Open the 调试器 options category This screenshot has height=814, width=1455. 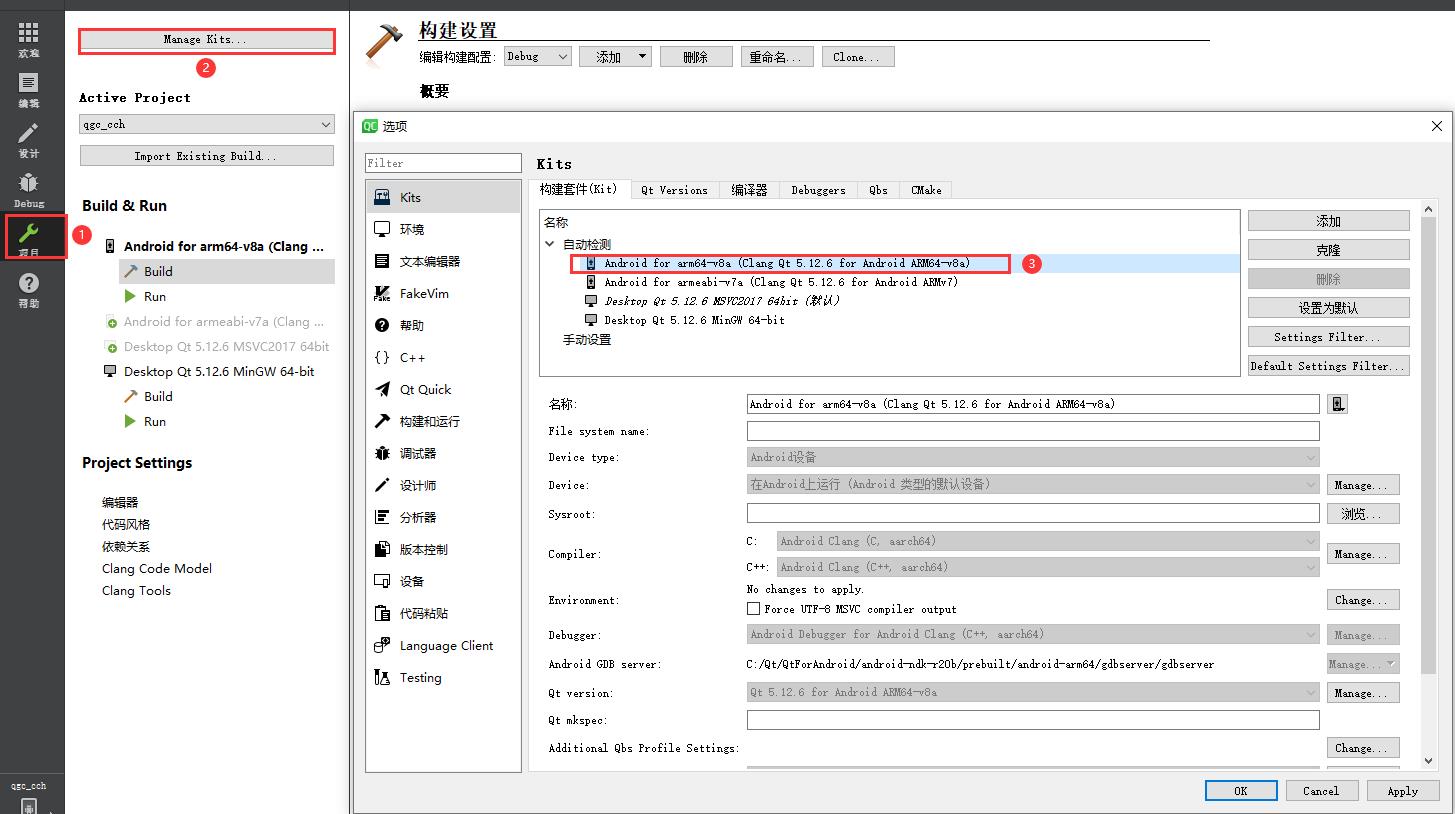pos(443,453)
